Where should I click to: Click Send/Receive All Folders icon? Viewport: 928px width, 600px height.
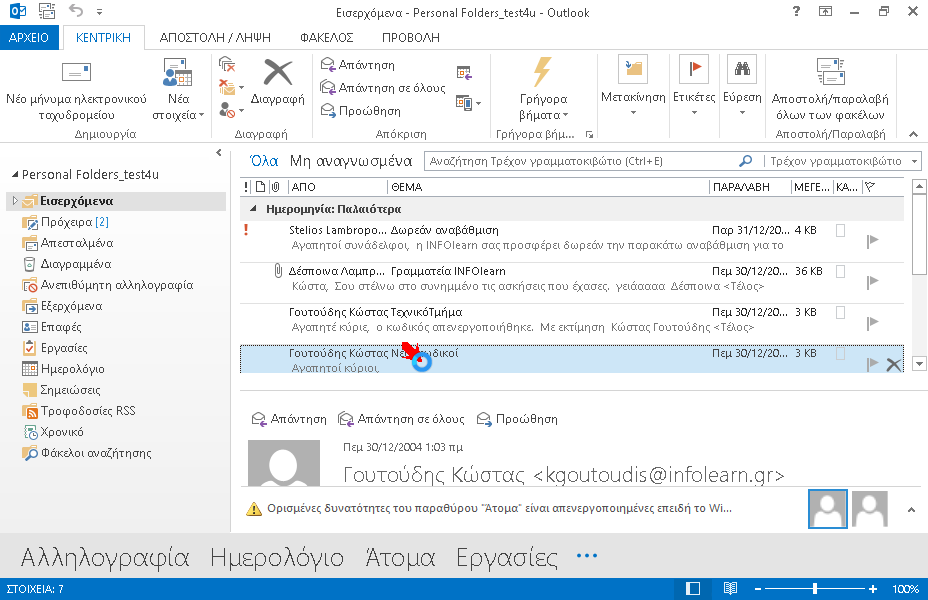(x=830, y=72)
